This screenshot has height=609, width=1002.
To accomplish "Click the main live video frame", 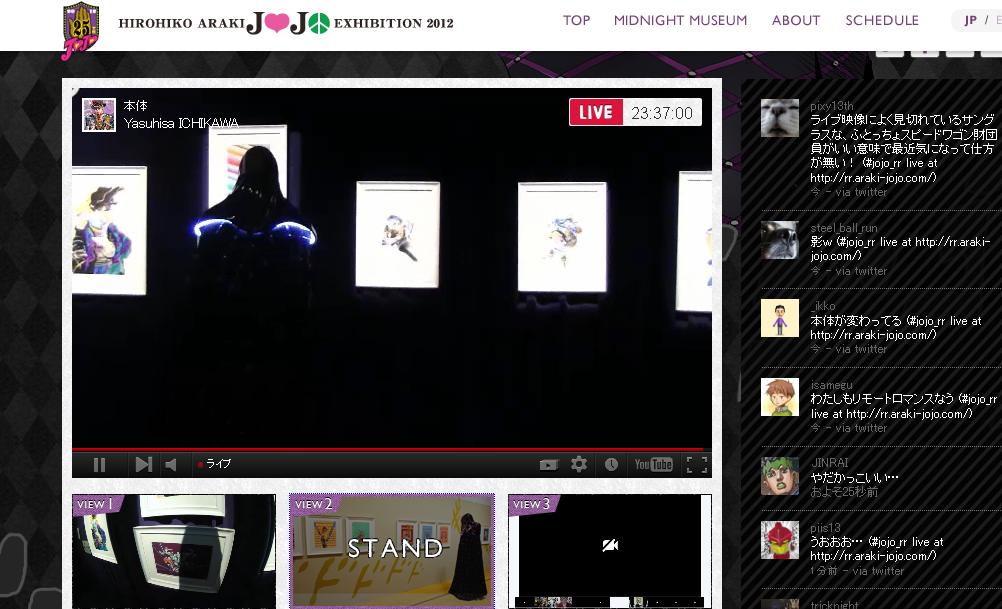I will pos(392,268).
